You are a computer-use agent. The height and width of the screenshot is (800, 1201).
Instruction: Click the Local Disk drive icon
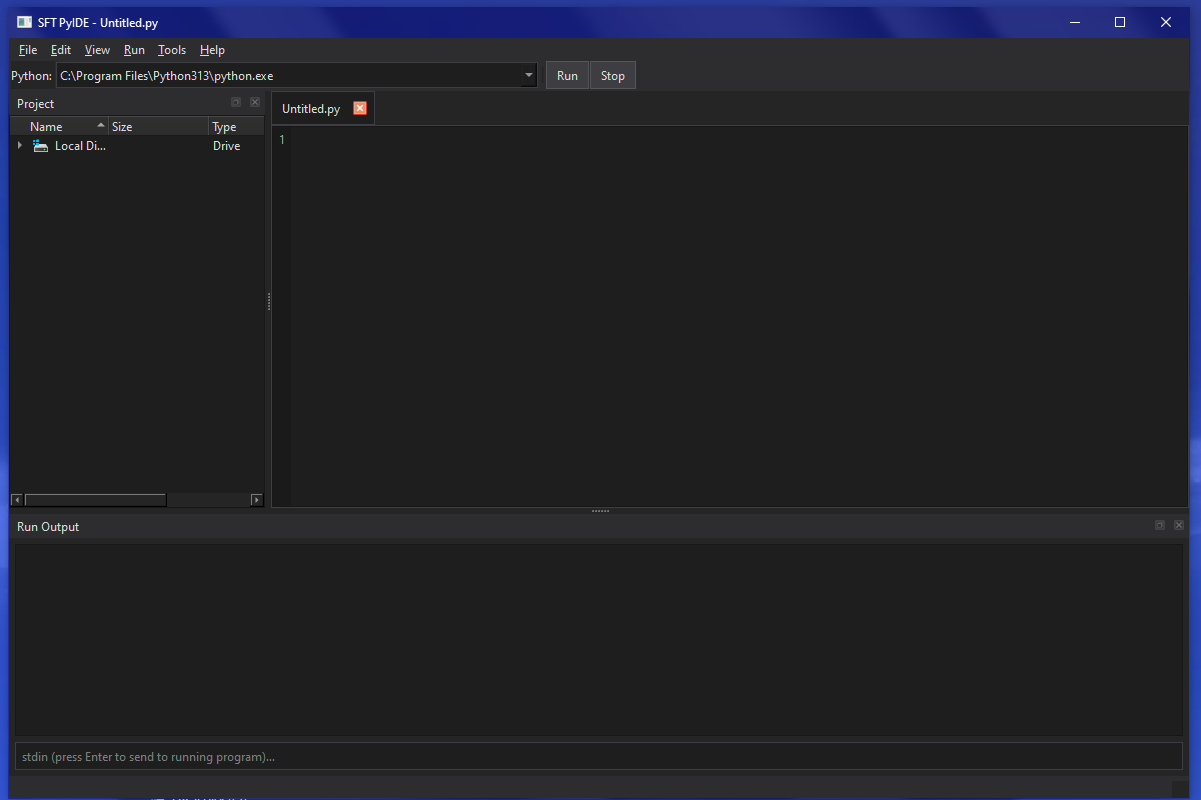pyautogui.click(x=41, y=146)
